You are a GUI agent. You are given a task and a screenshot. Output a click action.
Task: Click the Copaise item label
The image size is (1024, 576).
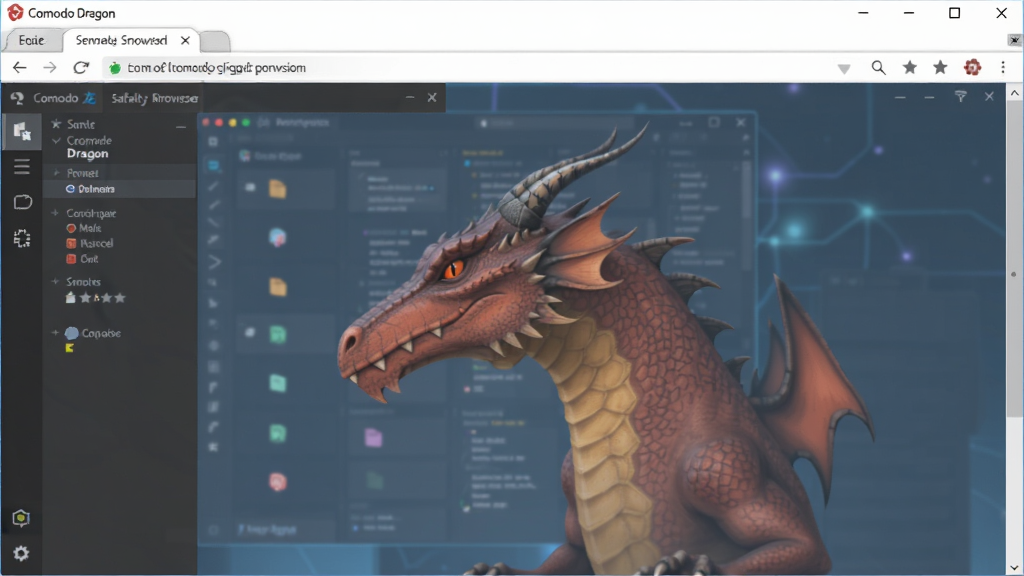click(x=101, y=333)
